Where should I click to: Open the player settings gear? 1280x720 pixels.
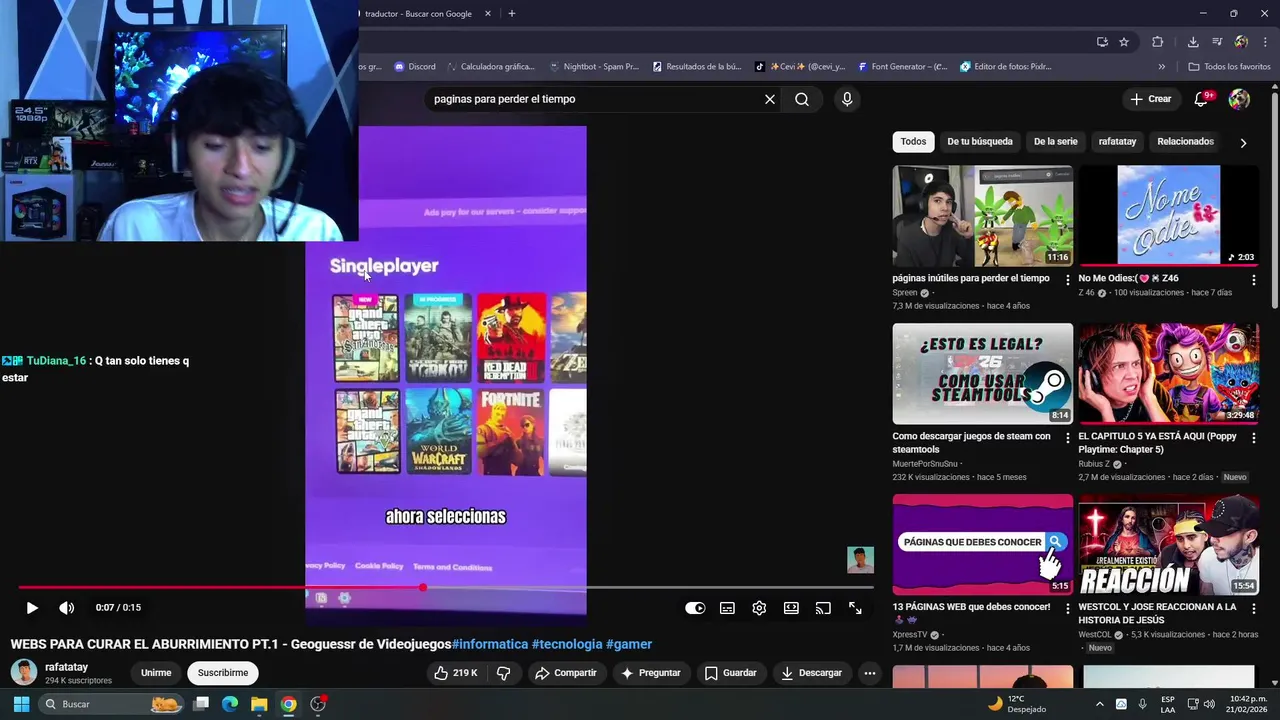tap(759, 607)
